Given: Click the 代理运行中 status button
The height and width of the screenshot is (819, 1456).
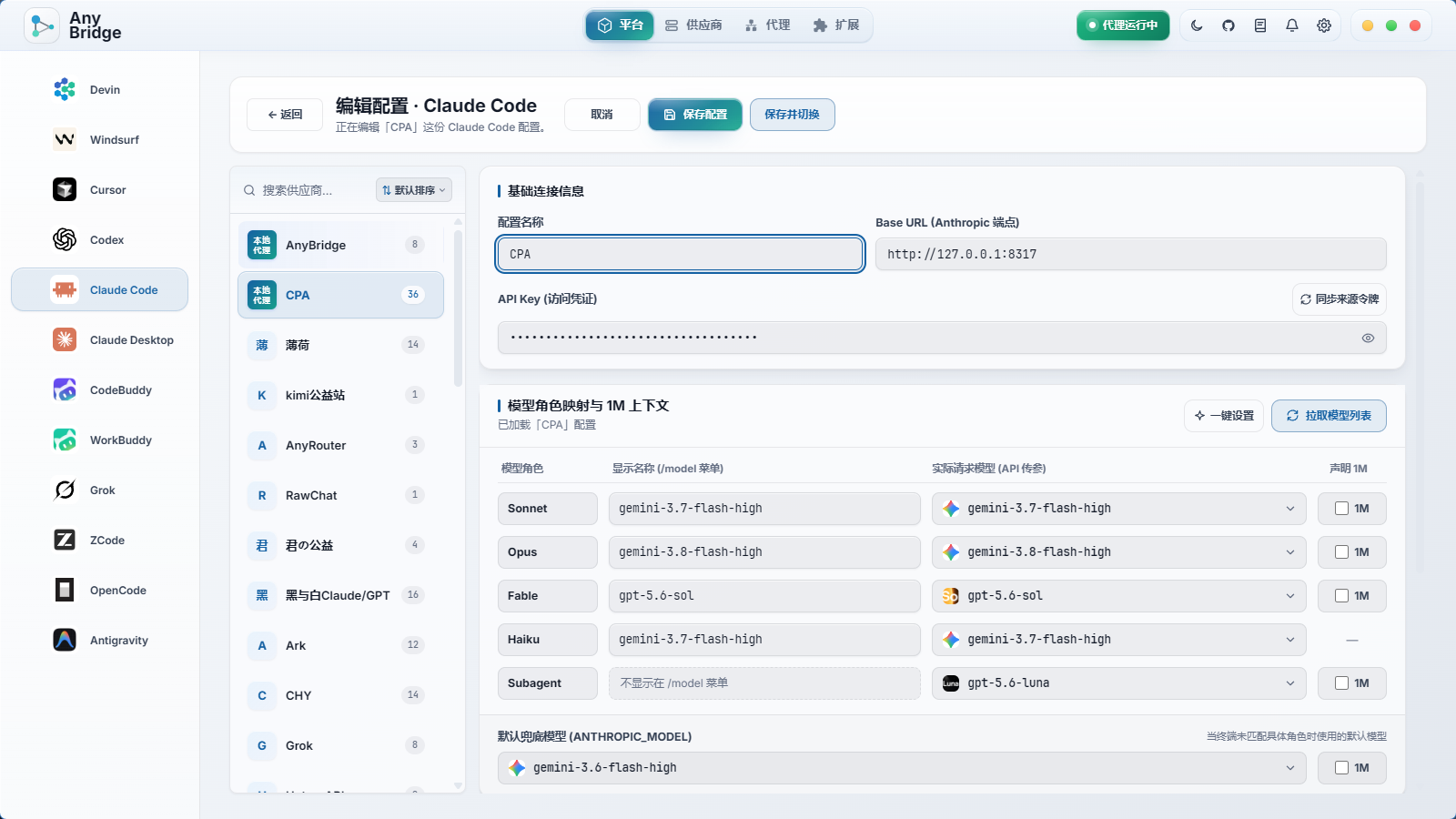Looking at the screenshot, I should click(1123, 25).
